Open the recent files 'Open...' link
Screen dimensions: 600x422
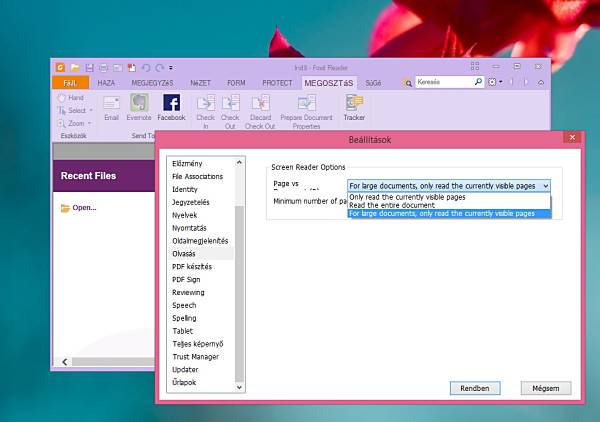click(x=84, y=208)
